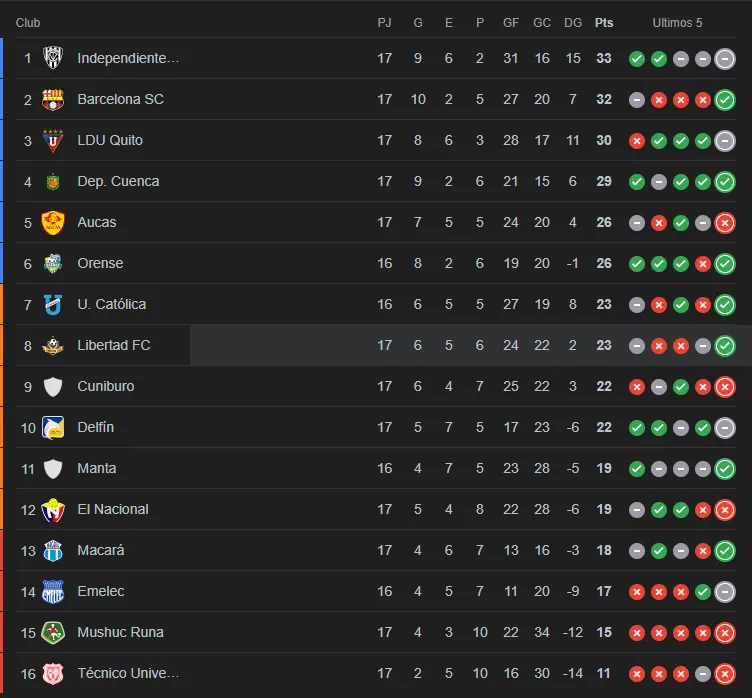
Task: Click the Mushuc Runa club logo
Action: tap(53, 632)
